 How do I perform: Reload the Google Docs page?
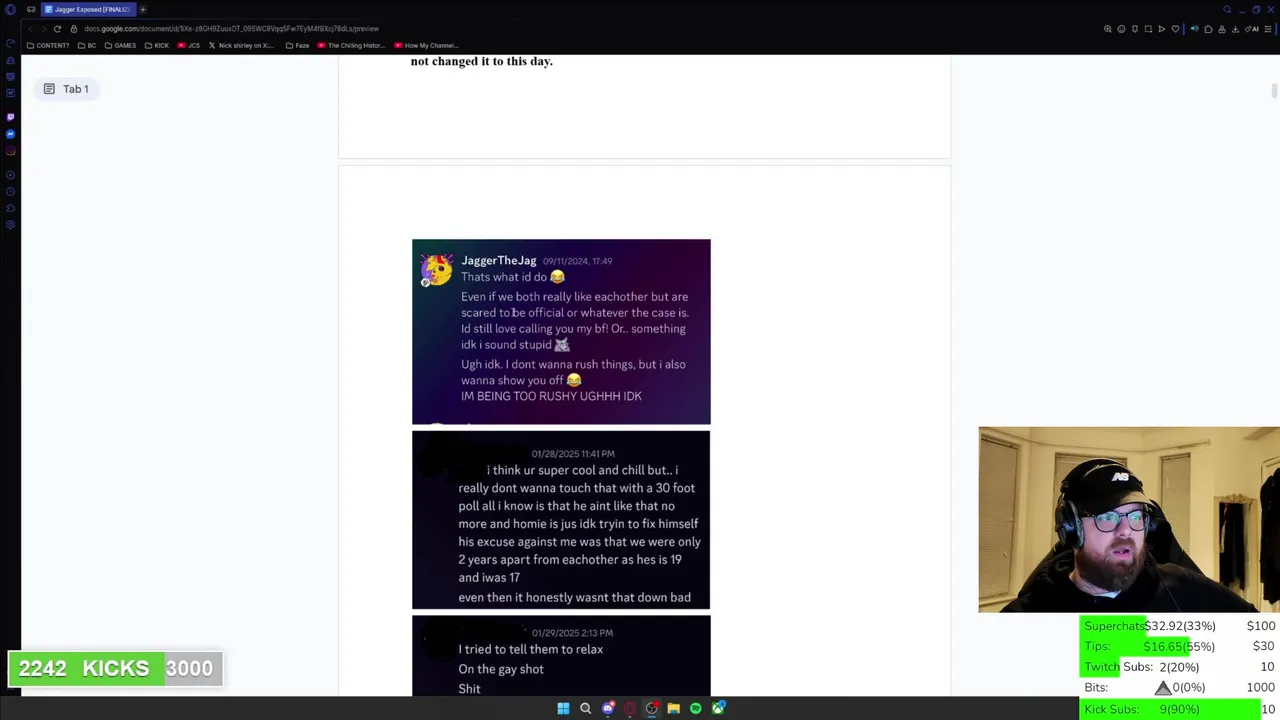point(57,29)
